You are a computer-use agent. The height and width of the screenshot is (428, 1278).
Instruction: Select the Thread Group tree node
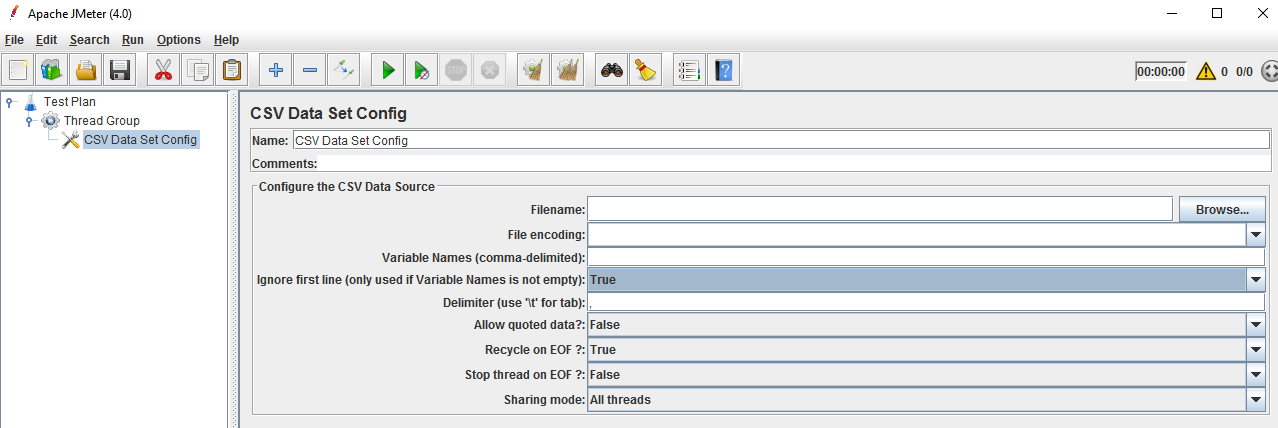(102, 120)
